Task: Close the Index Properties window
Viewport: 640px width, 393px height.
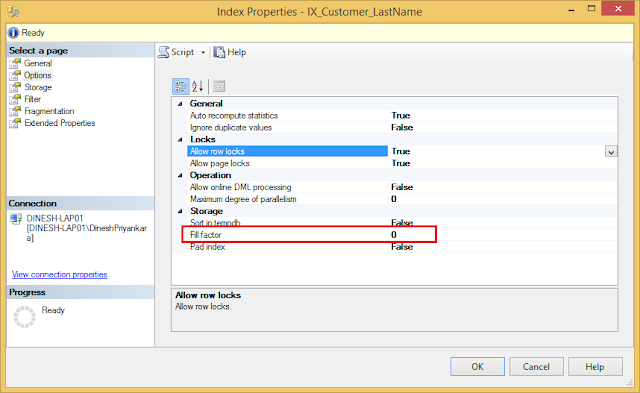Action: [618, 9]
